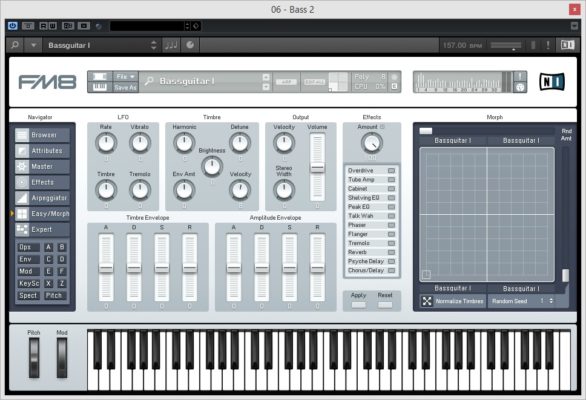Toggle the rack view icon above the keyboard icon
Viewport: 586px width, 400px height.
click(x=99, y=76)
